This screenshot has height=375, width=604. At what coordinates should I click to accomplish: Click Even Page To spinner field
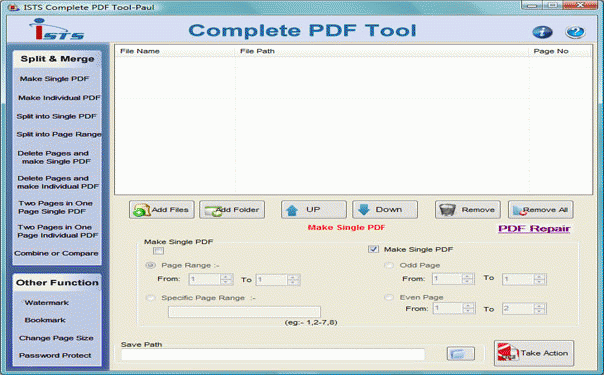524,309
